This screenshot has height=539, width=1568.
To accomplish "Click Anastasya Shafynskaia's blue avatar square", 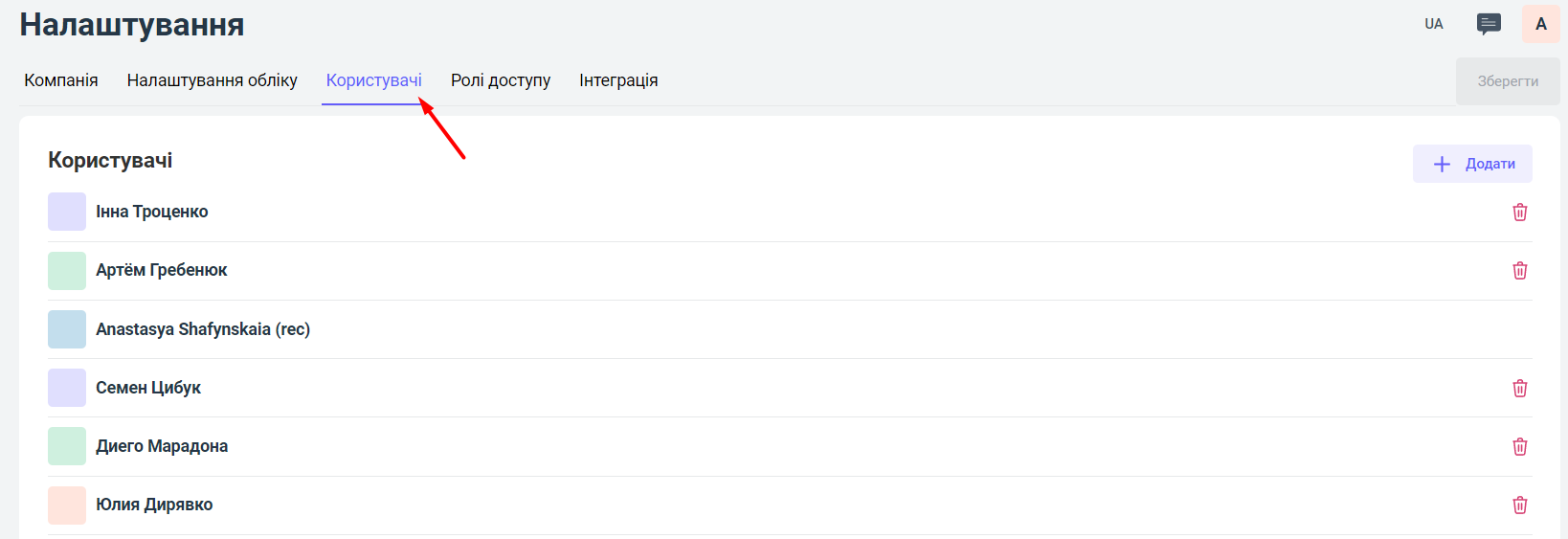I will point(67,329).
